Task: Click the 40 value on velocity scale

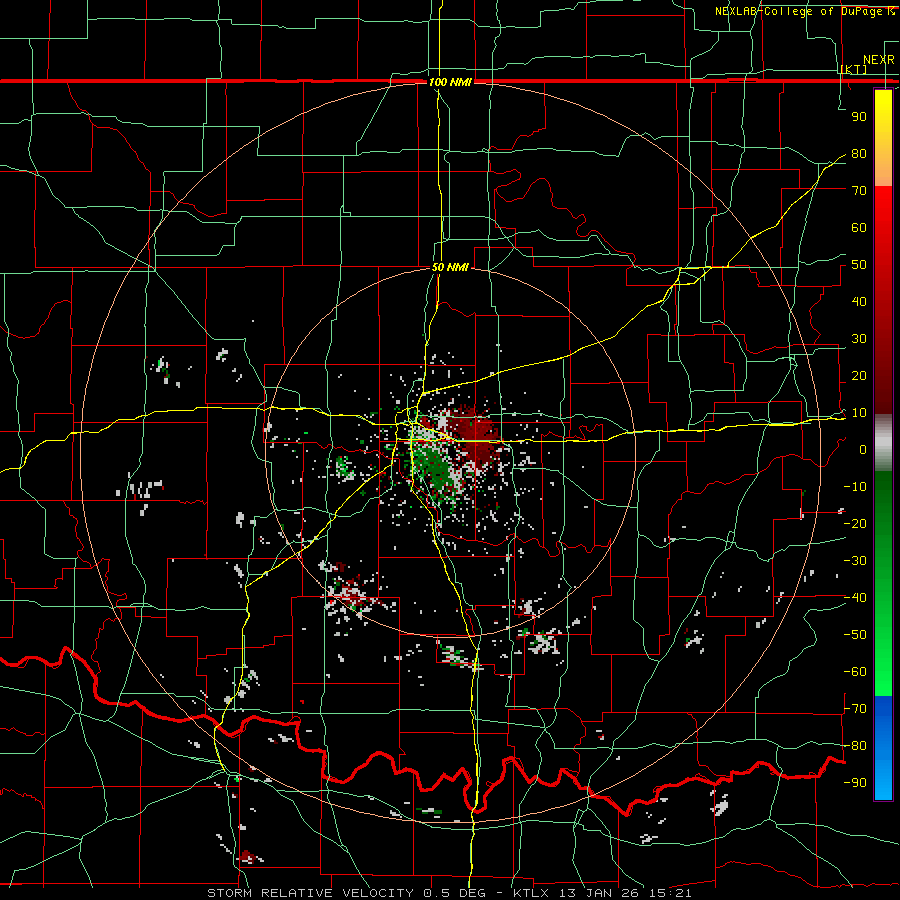Action: [x=859, y=302]
